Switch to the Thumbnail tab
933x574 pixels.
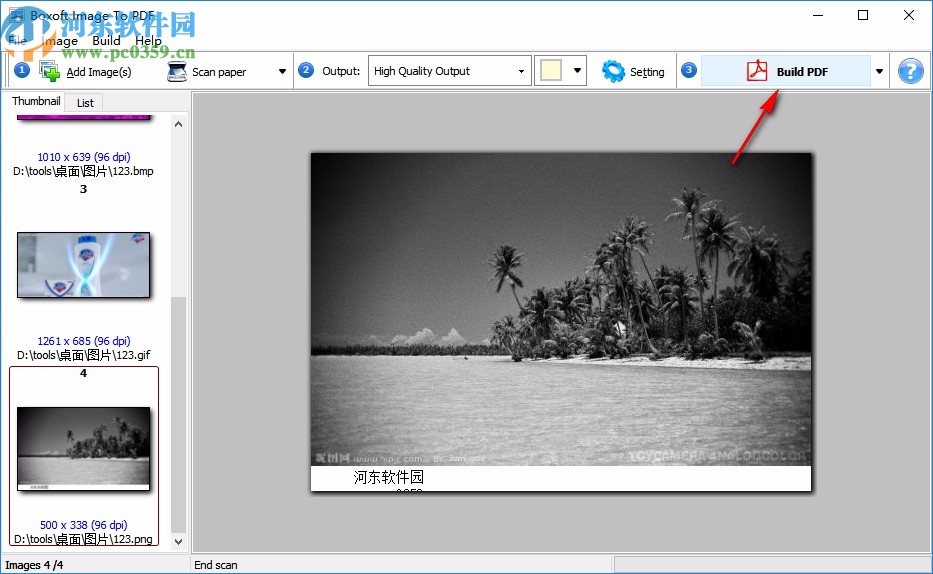coord(36,101)
